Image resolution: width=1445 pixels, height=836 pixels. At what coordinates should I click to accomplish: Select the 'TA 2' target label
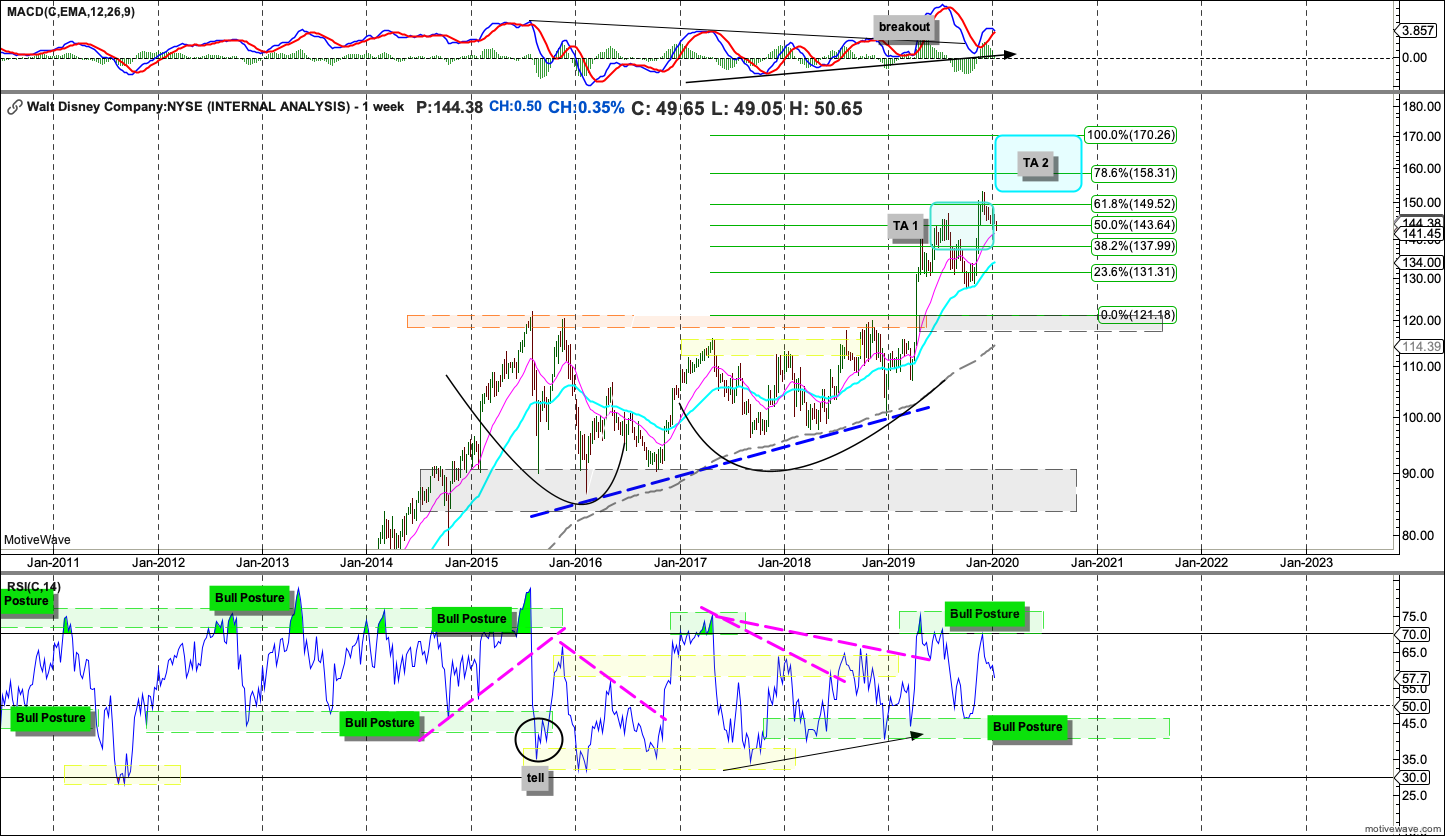1035,162
